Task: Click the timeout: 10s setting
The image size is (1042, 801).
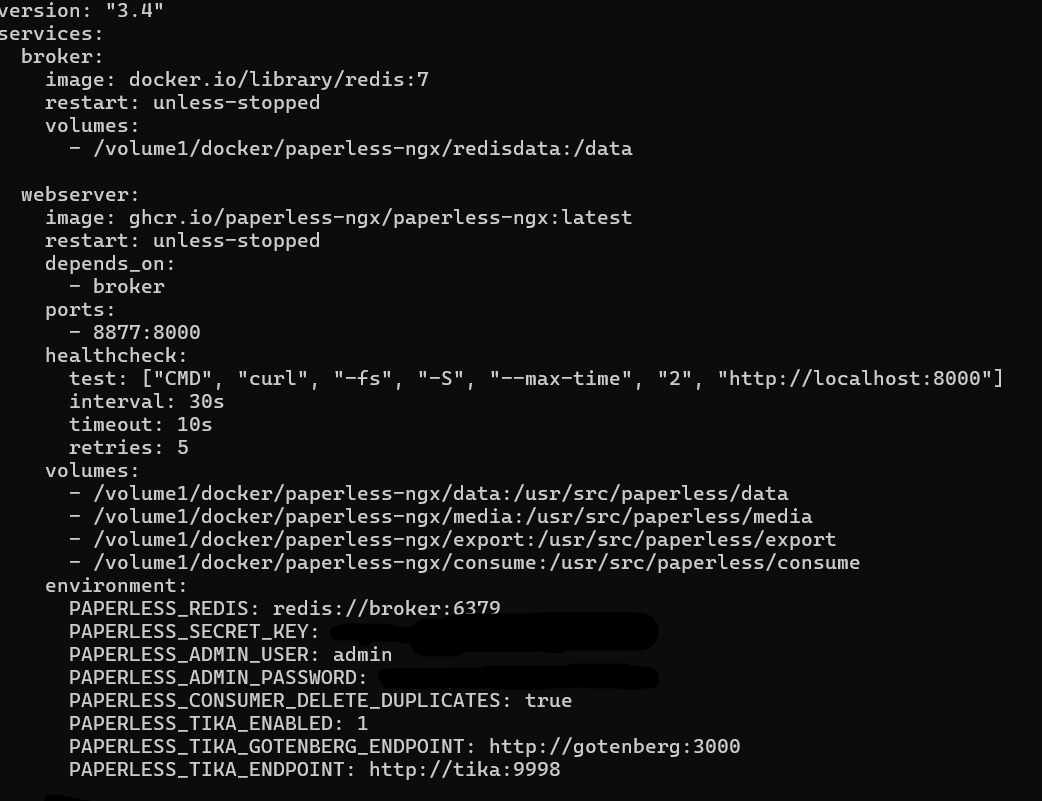Action: tap(140, 425)
